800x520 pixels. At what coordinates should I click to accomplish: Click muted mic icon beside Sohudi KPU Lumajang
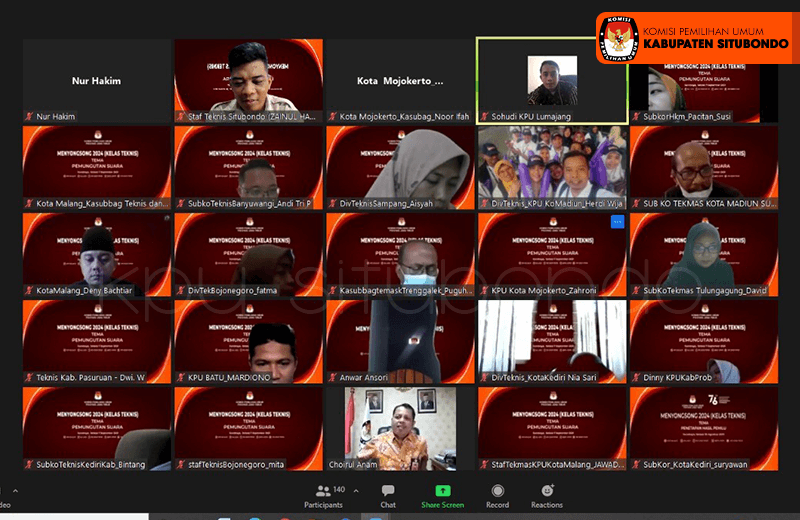(484, 117)
